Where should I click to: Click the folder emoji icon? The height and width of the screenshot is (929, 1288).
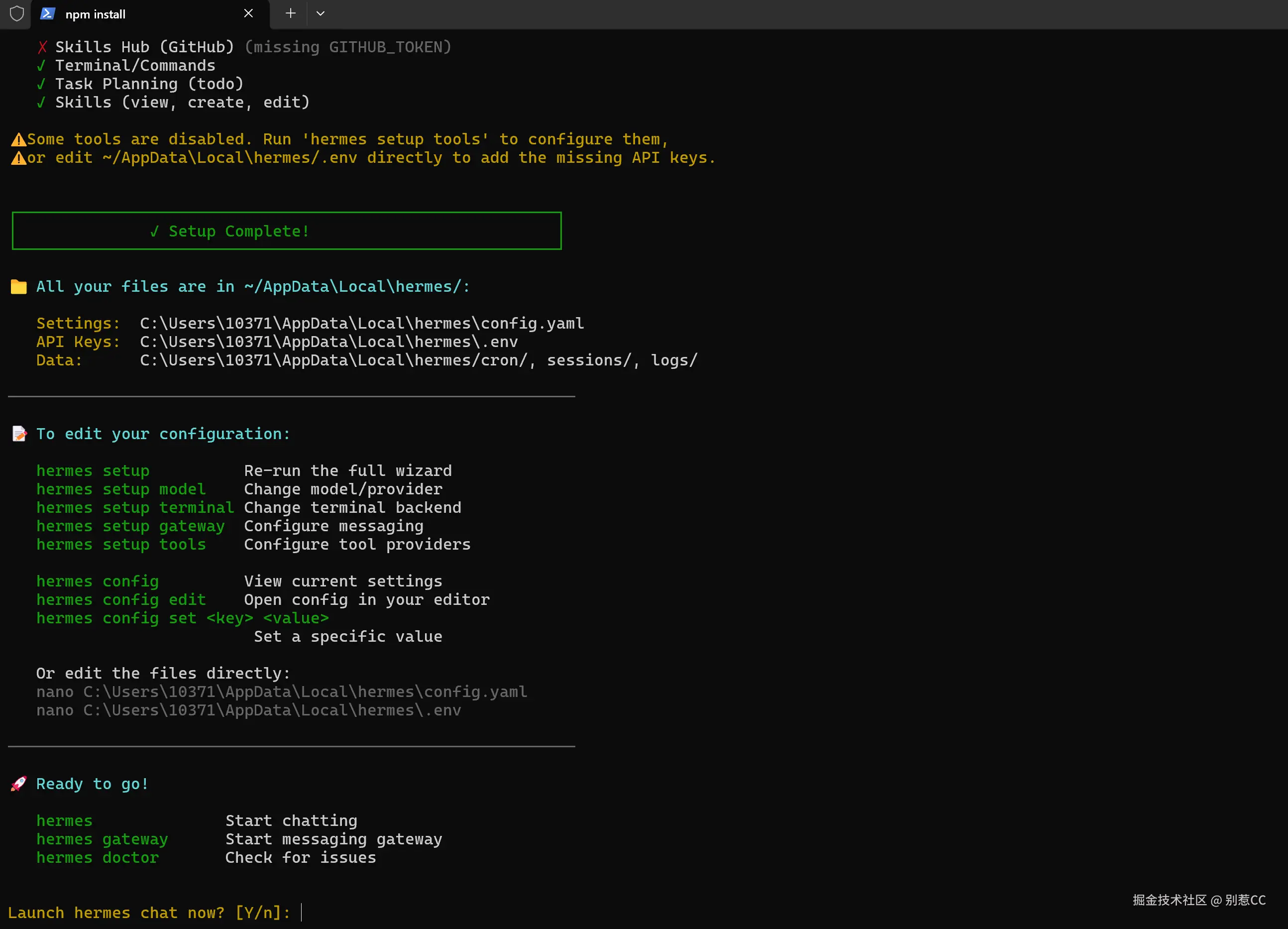[19, 287]
